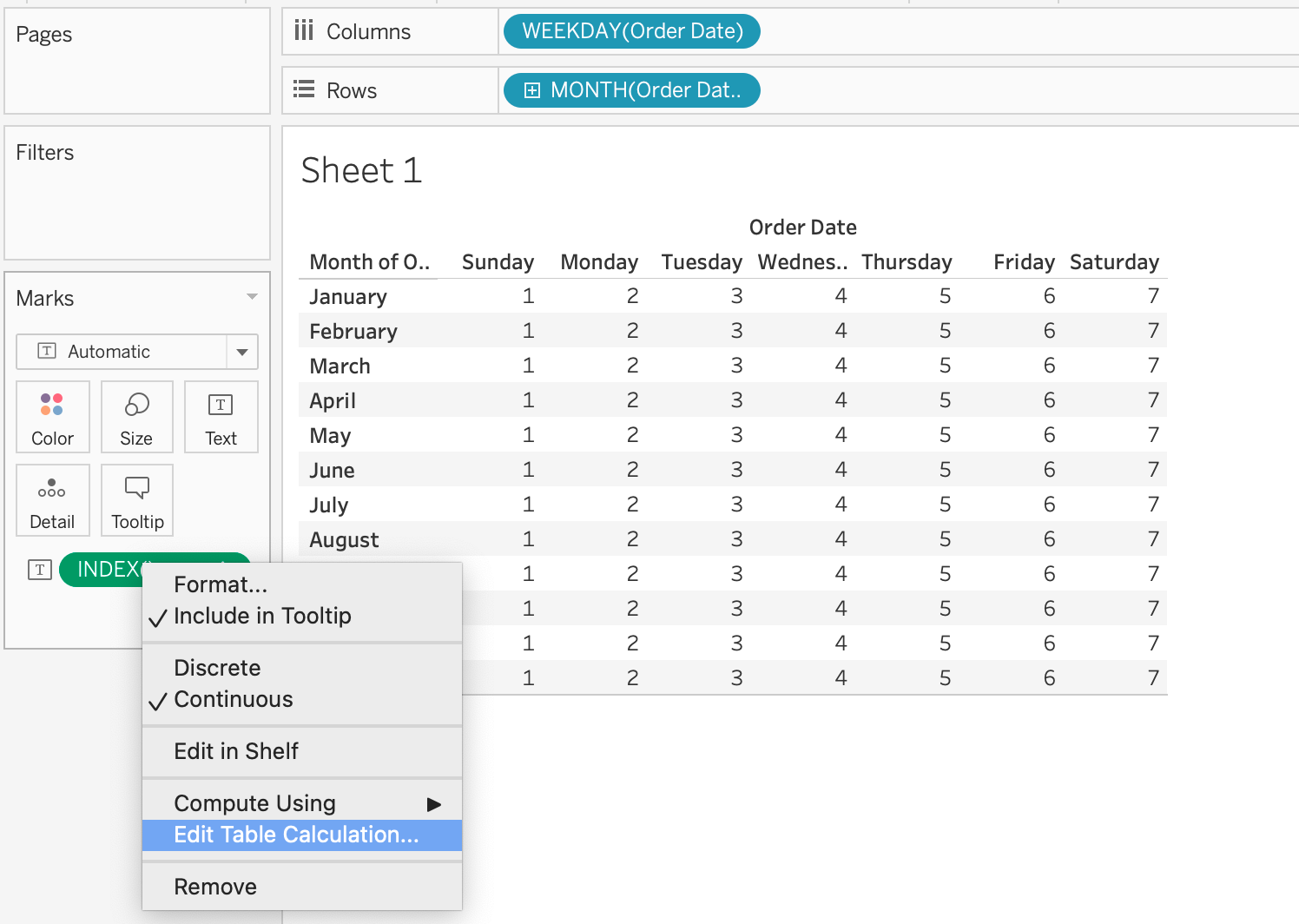
Task: Open the Detail marks card
Action: click(52, 500)
